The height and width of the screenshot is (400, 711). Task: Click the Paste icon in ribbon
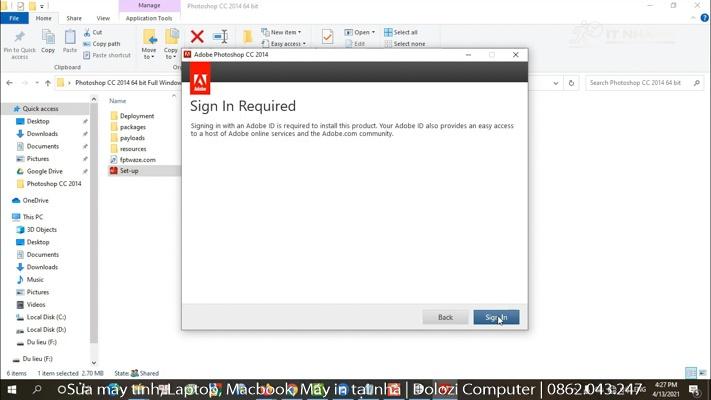pos(70,42)
